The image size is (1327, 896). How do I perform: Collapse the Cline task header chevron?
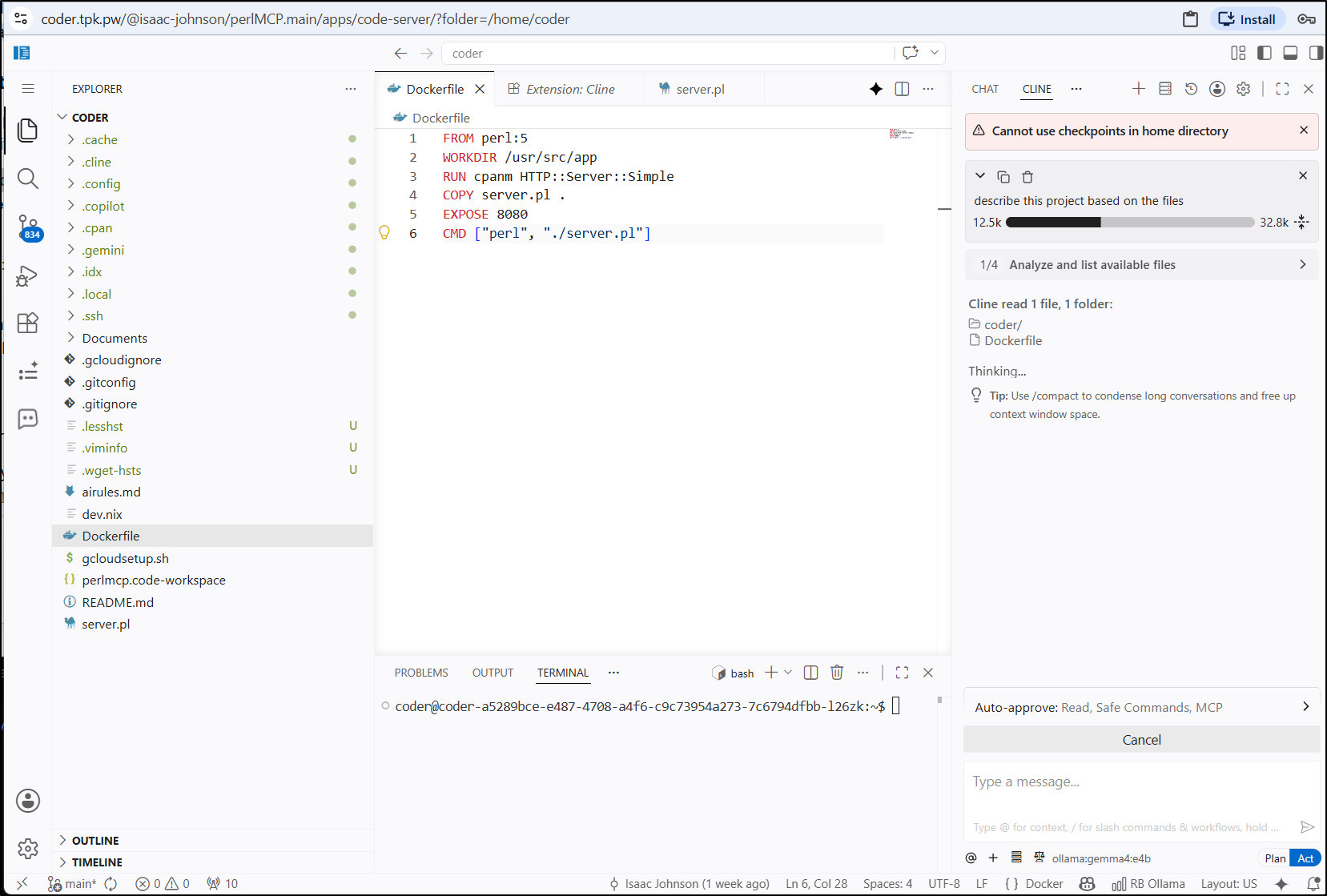coord(980,176)
